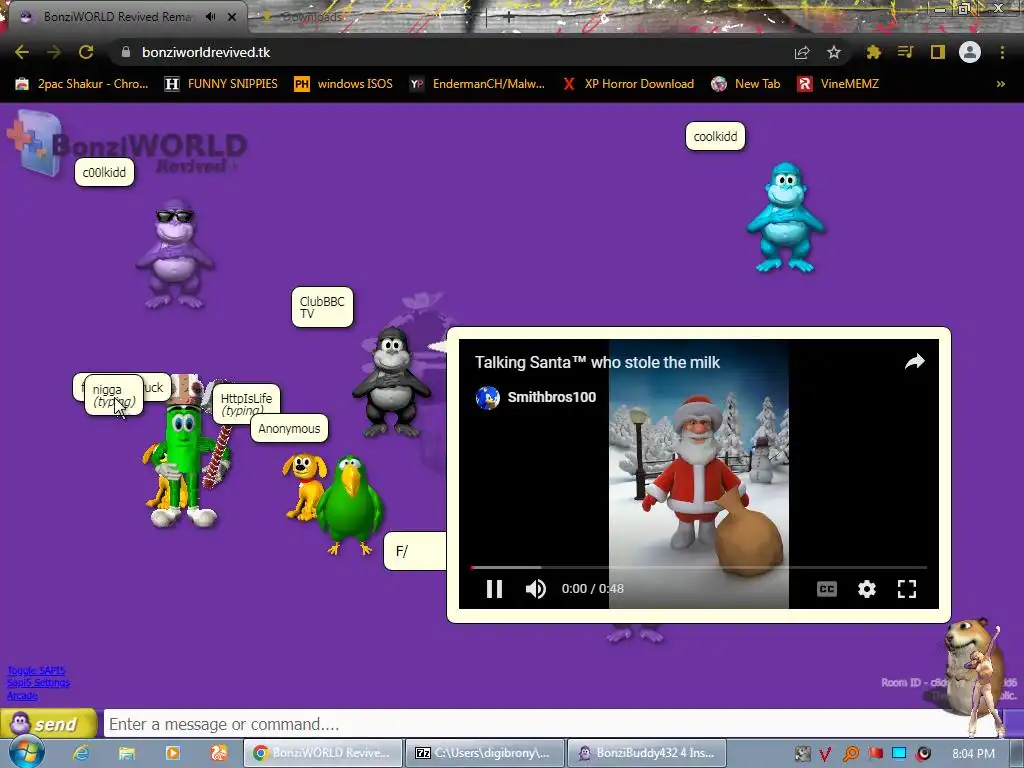Reload the page with the refresh icon
This screenshot has width=1024, height=768.
click(86, 52)
